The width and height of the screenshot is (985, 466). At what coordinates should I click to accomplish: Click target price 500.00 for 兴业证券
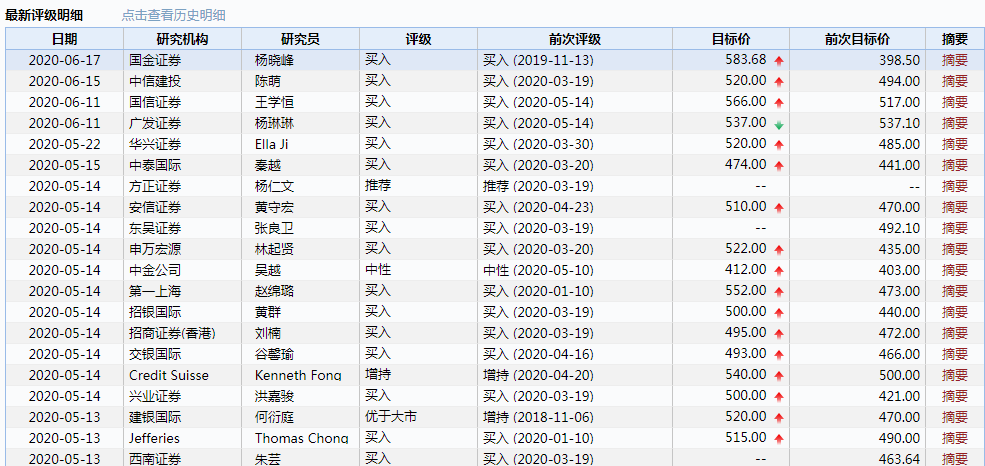746,396
